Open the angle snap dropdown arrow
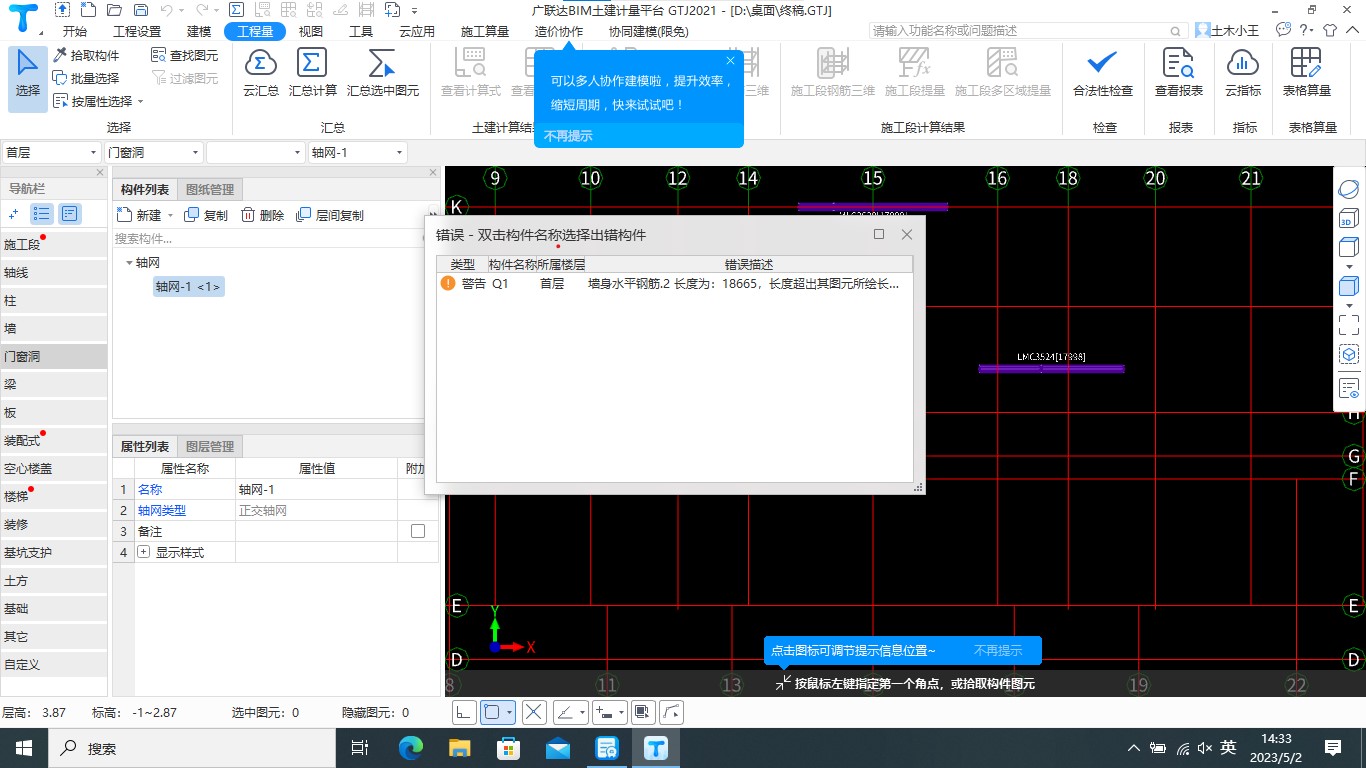Image resolution: width=1366 pixels, height=768 pixels. click(x=581, y=713)
